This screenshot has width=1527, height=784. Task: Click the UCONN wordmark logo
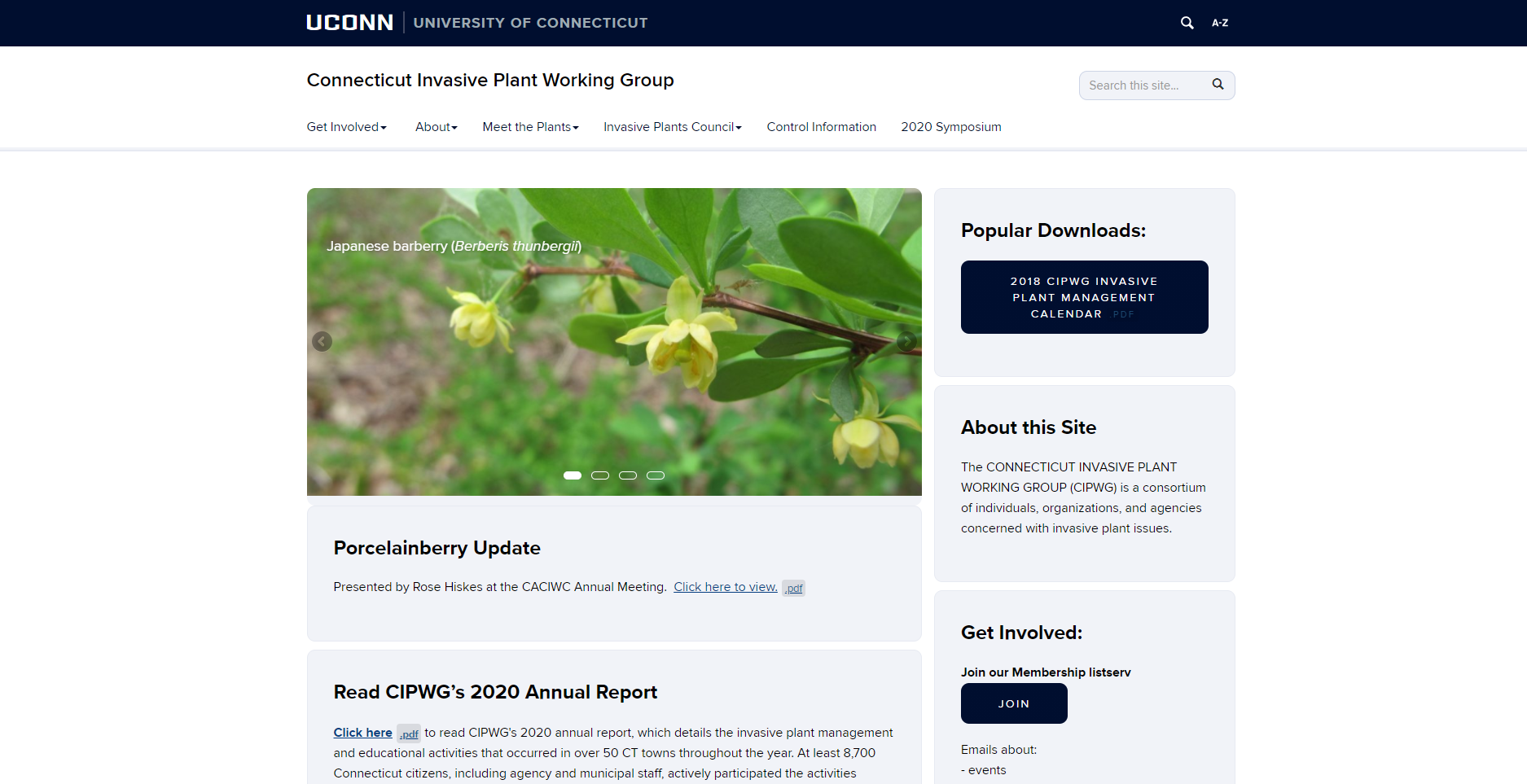pos(349,23)
